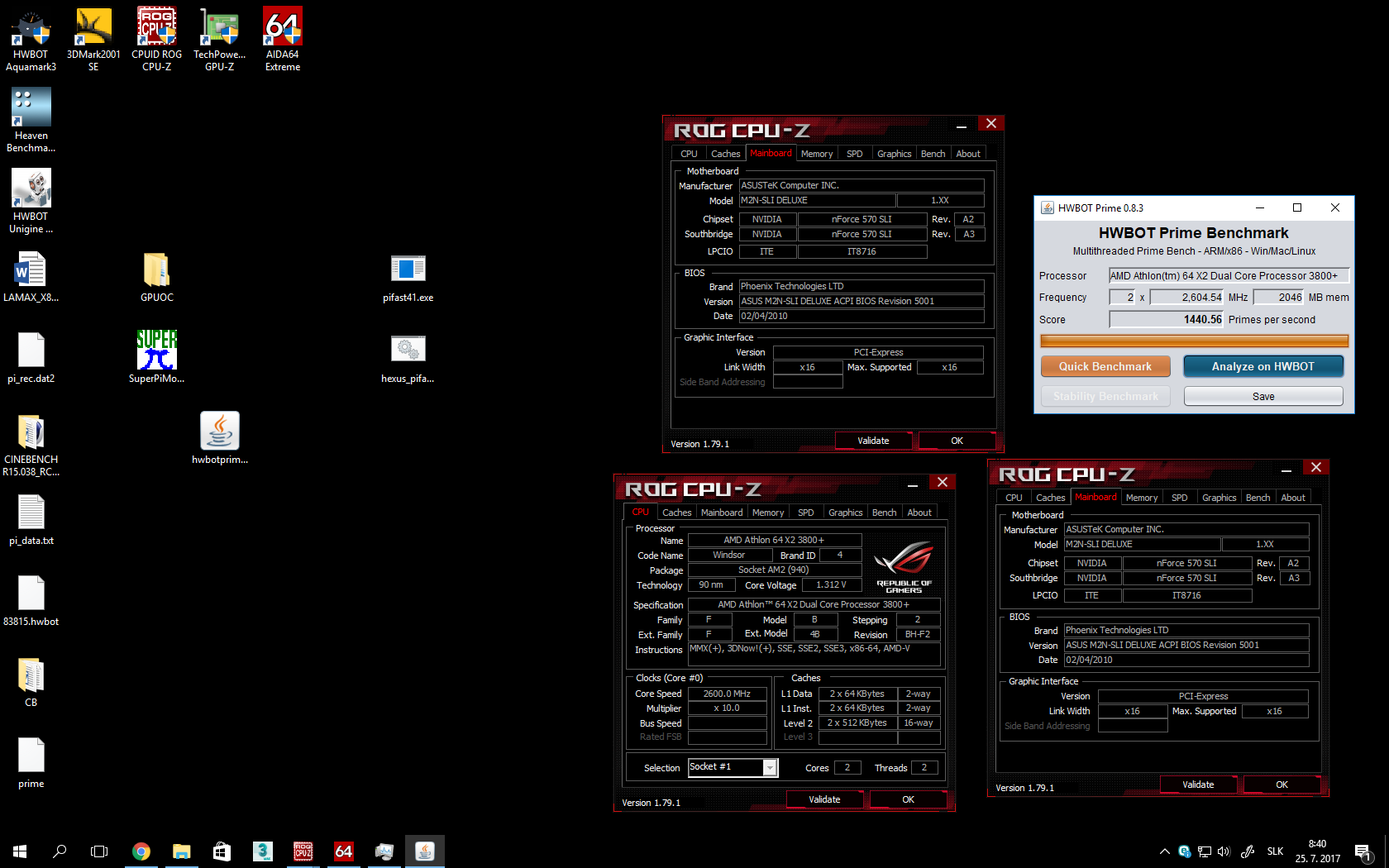Open 3DMark2001 SE desktop shortcut
Screen dimensions: 1389x868
coord(93,40)
